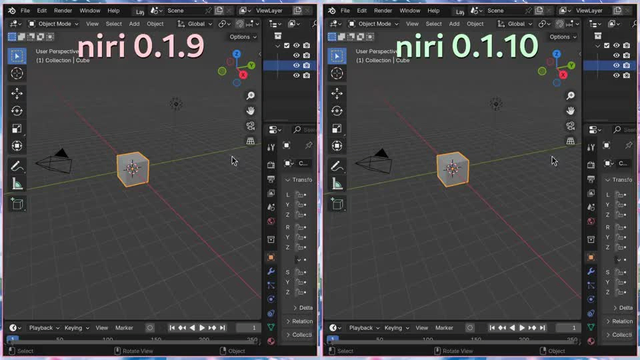Open Object Mode dropdown in right window
Image resolution: width=640 pixels, height=360 pixels.
373,24
